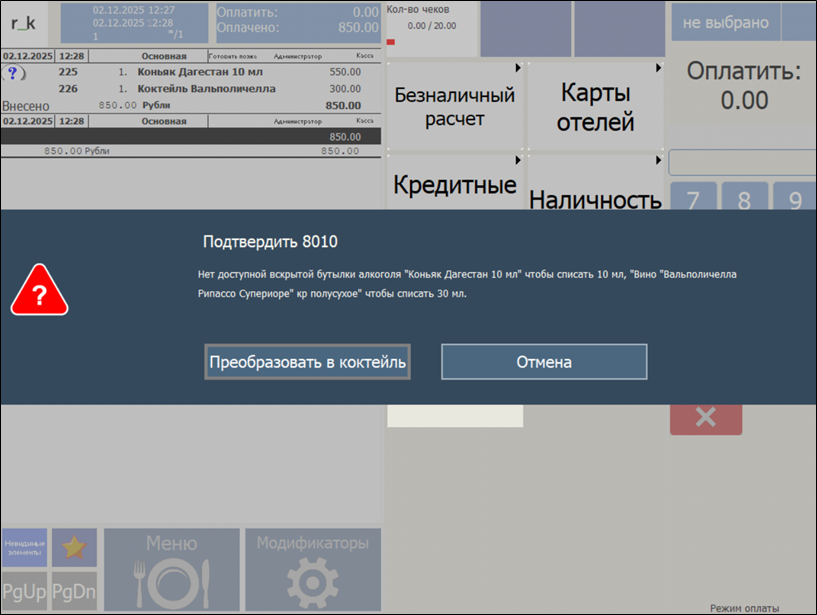Expand Карты отелей payment group
This screenshot has height=615, width=817.
(596, 107)
